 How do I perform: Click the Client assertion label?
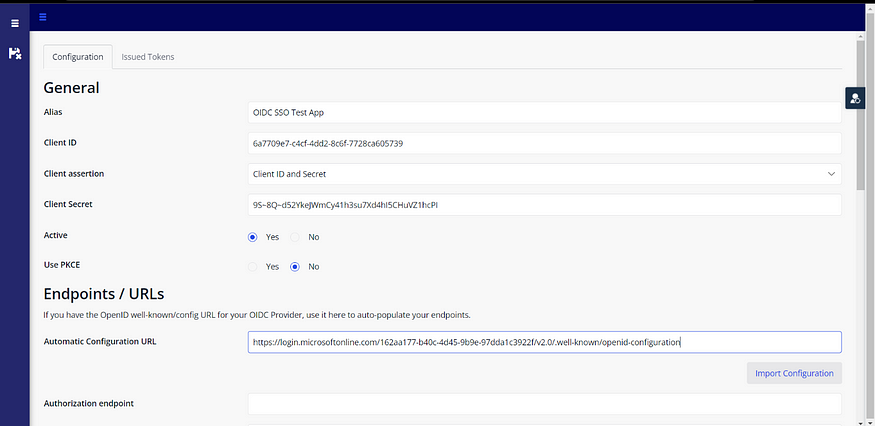coord(74,174)
